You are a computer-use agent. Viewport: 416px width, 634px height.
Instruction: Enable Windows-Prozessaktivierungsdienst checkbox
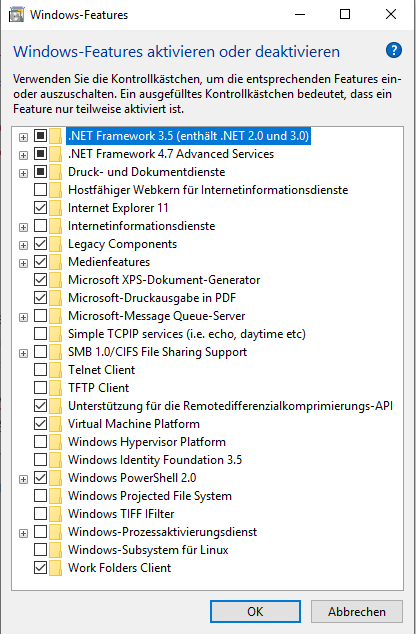[x=40, y=532]
